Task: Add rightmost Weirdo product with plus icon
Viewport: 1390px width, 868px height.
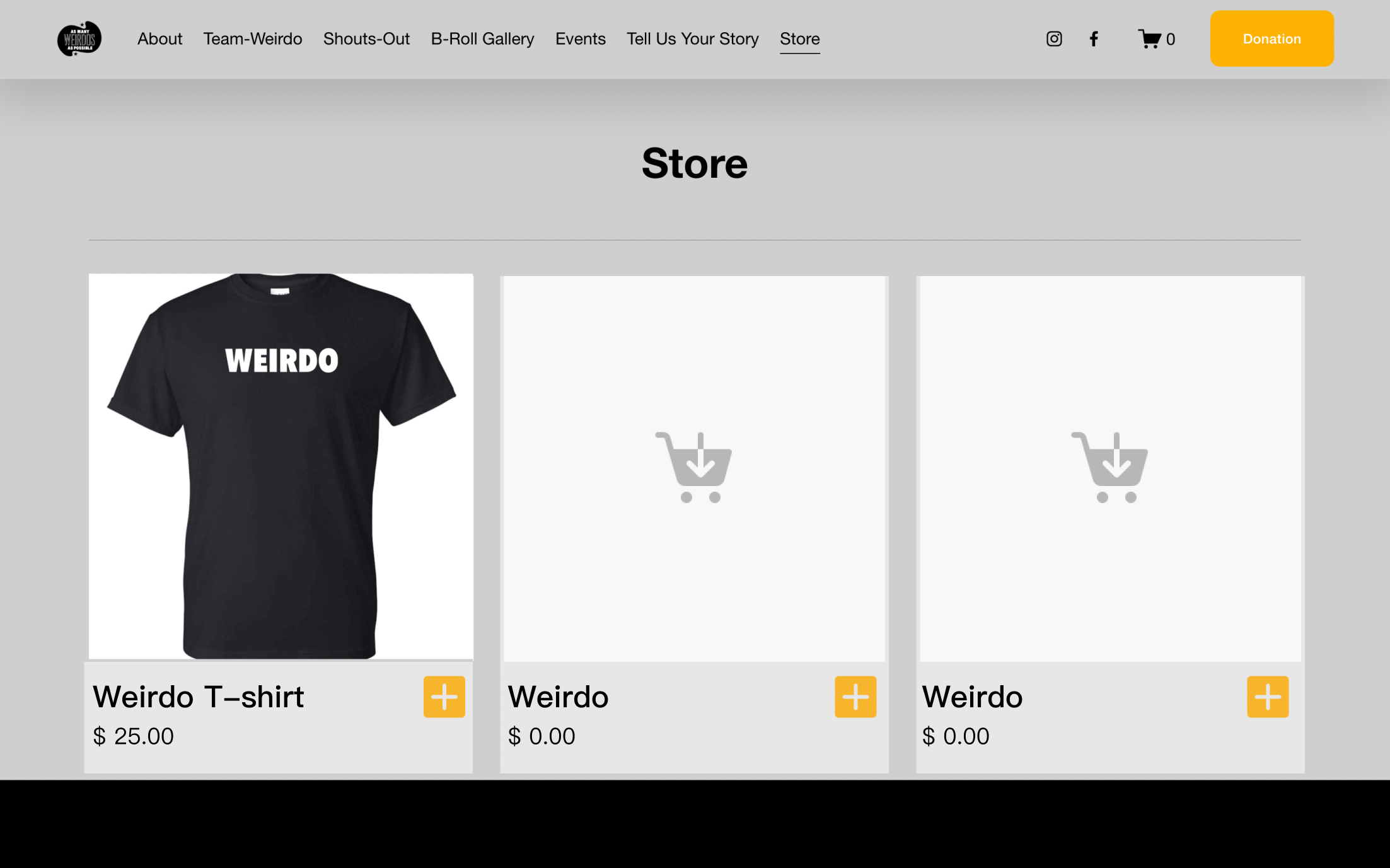Action: (x=1267, y=697)
